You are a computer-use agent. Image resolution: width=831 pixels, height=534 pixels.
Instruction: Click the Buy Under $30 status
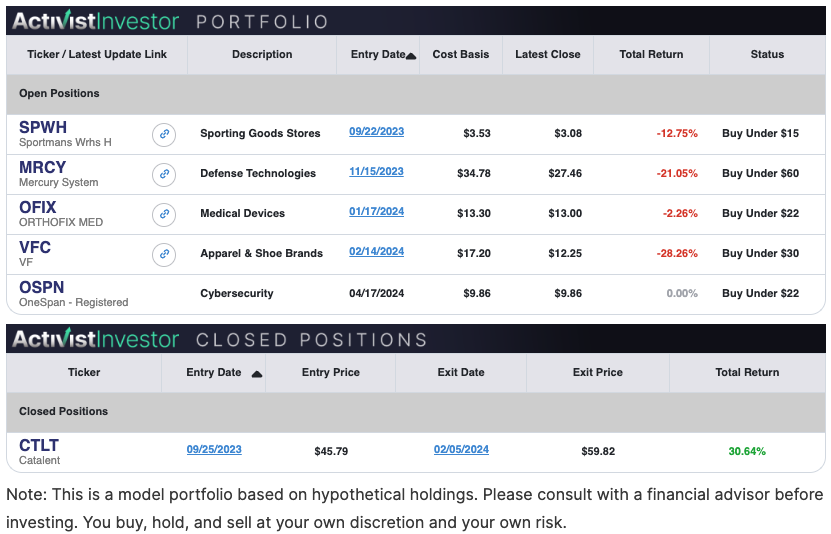pos(761,253)
